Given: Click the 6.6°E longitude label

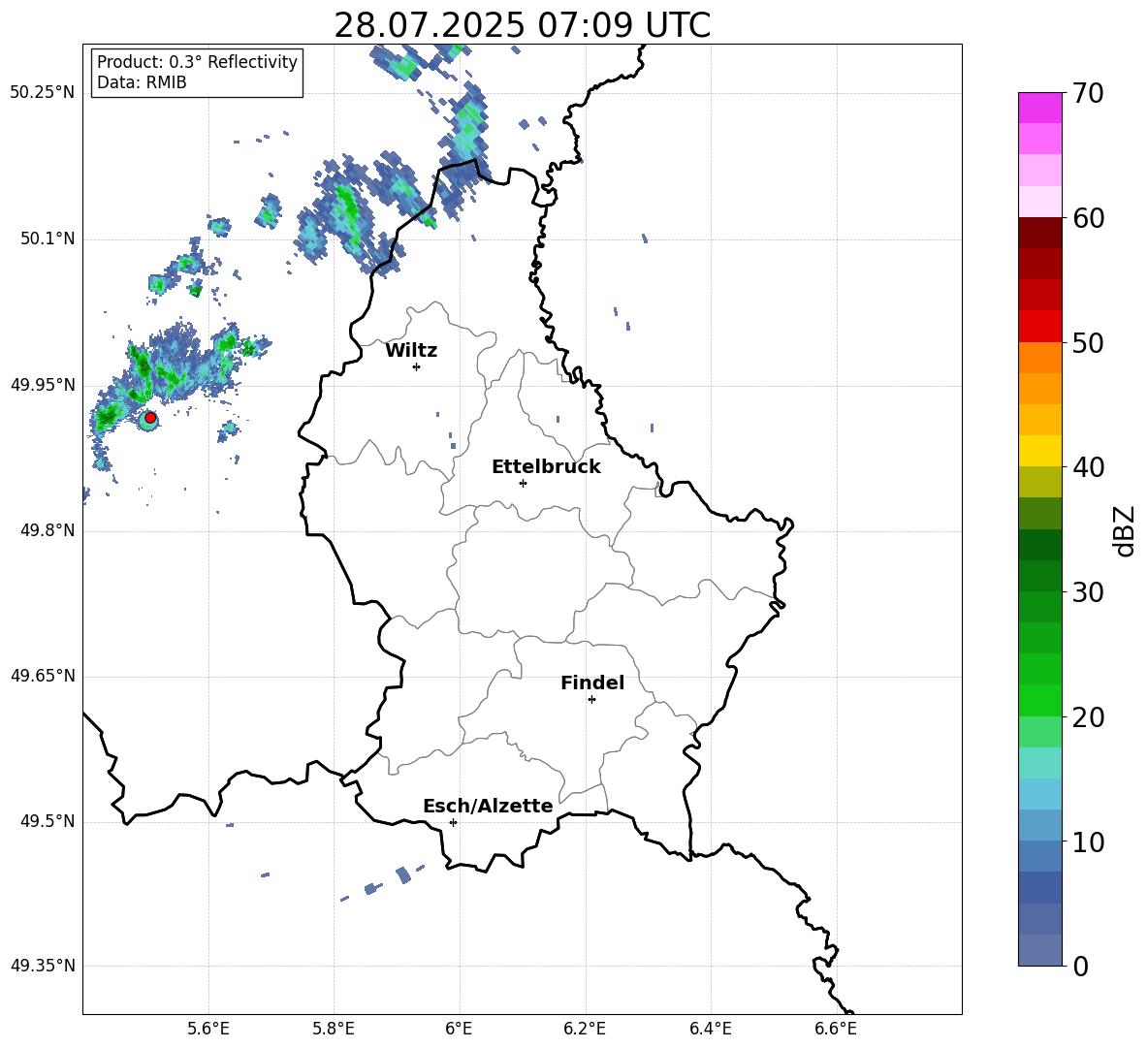Looking at the screenshot, I should (836, 1030).
